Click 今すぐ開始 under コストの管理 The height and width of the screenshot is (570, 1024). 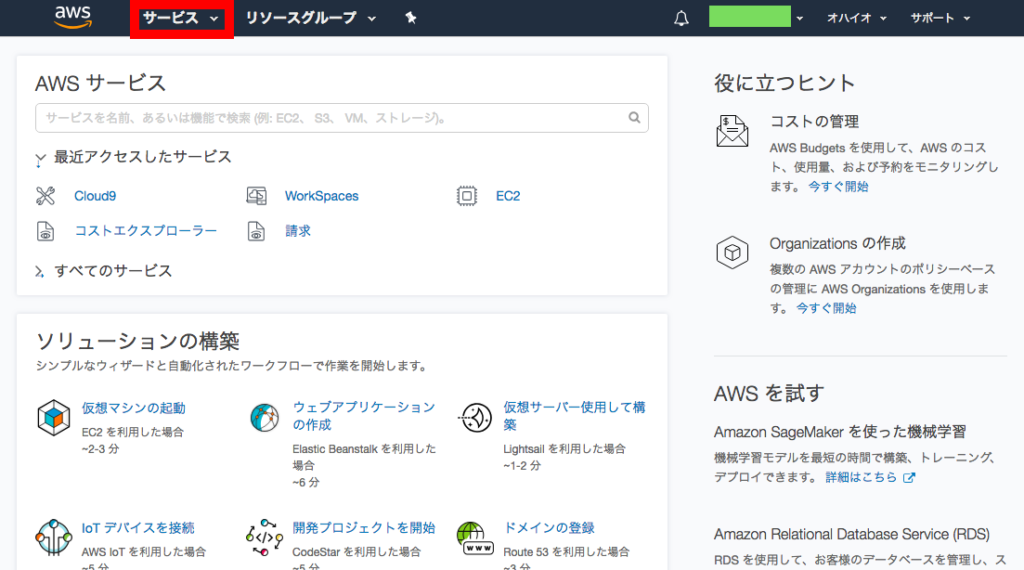(x=839, y=187)
